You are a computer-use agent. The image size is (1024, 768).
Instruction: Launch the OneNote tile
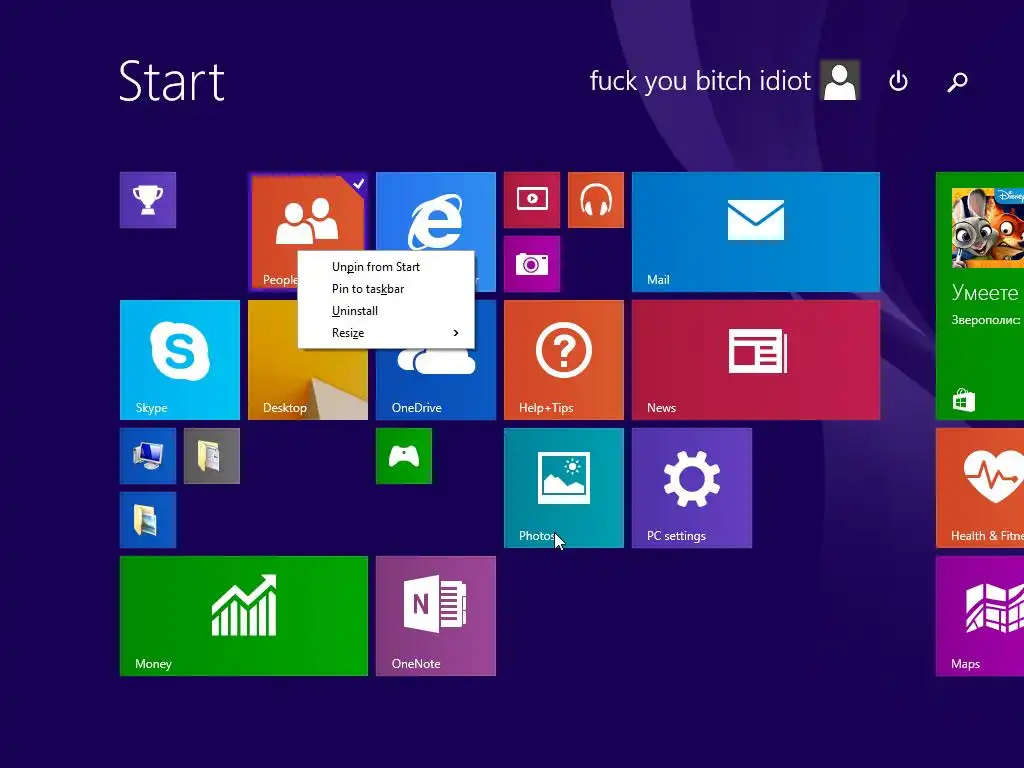point(436,616)
